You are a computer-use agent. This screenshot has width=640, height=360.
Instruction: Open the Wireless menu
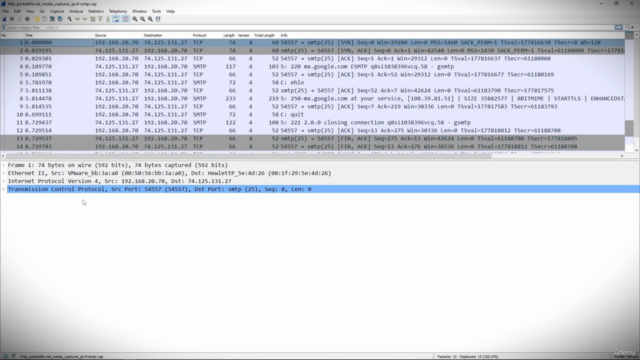pyautogui.click(x=139, y=11)
